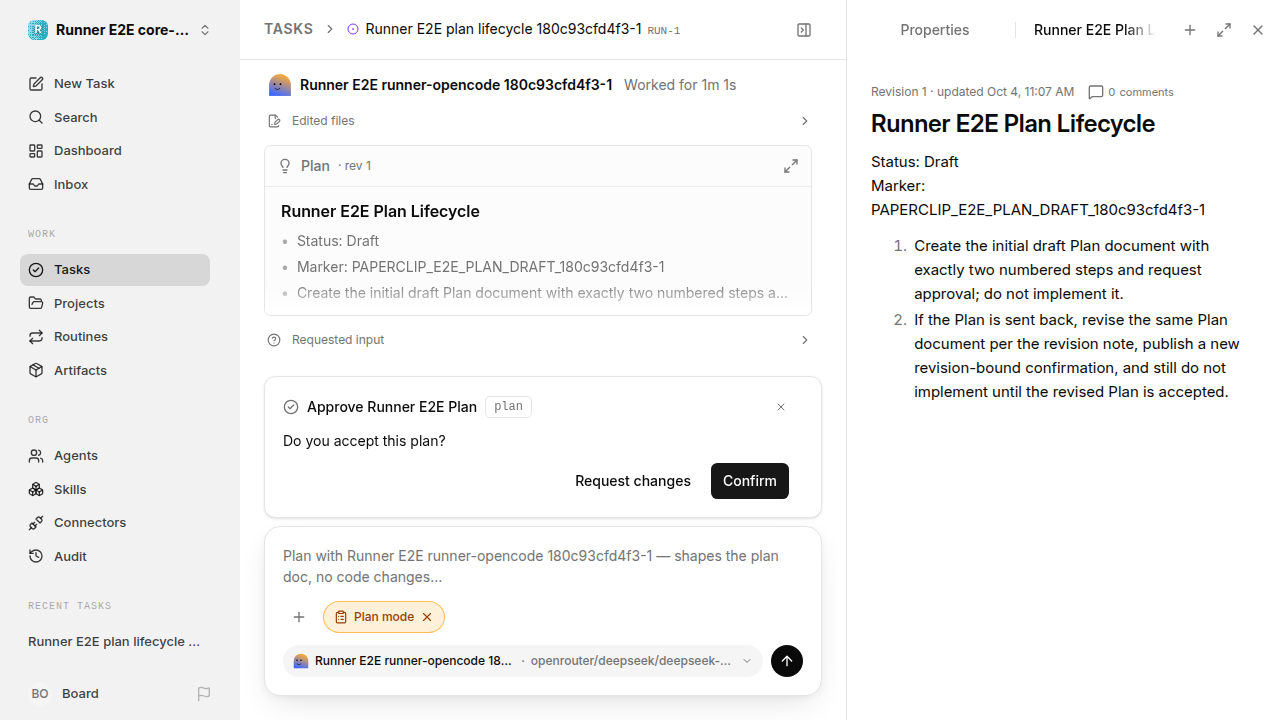Open Projects in the sidebar
Image resolution: width=1280 pixels, height=720 pixels.
tap(115, 303)
